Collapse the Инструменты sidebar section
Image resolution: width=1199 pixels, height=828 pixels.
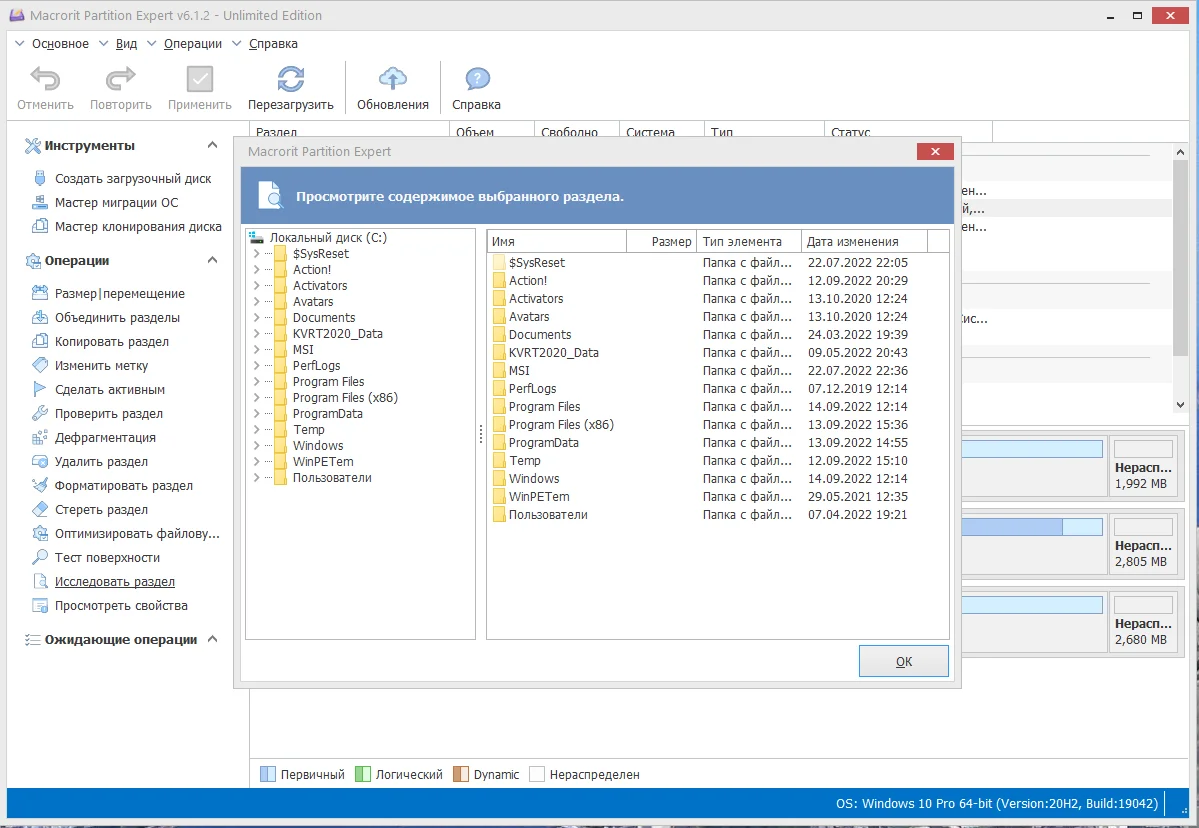(x=213, y=144)
